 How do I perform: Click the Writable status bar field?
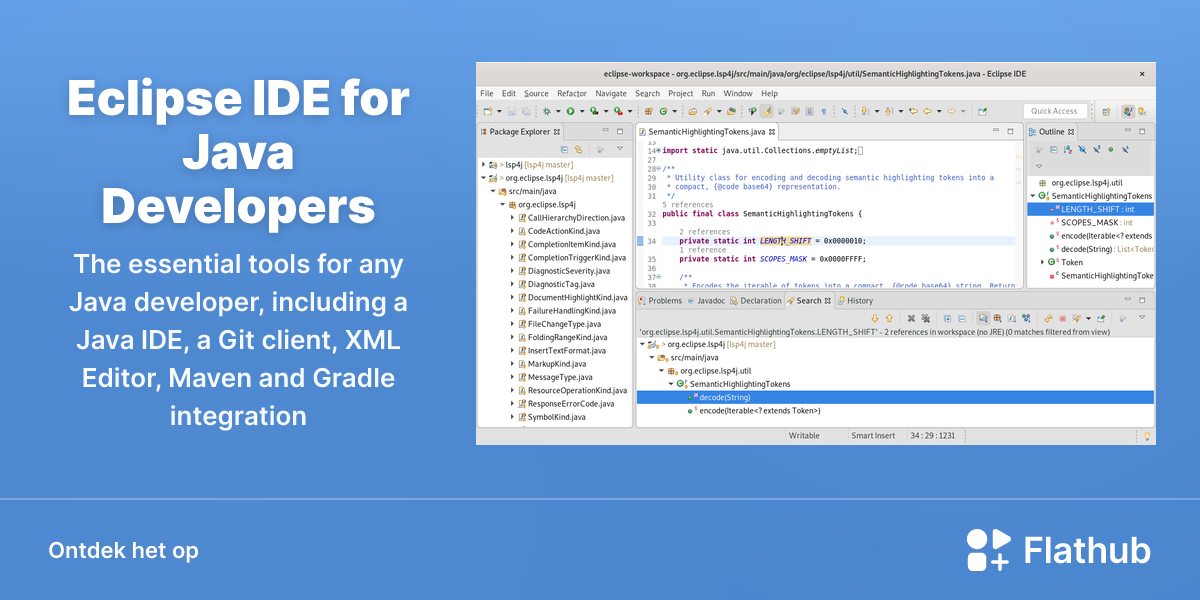[804, 436]
